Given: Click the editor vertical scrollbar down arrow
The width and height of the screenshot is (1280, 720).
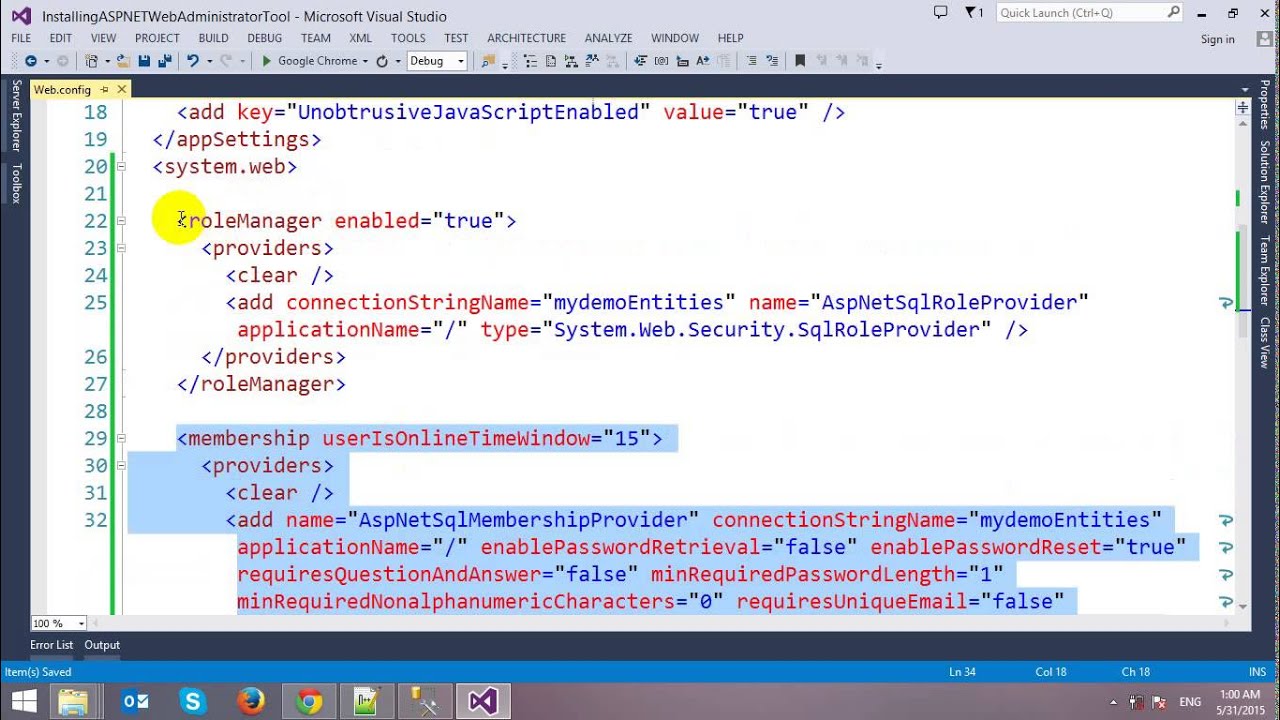Looking at the screenshot, I should point(1243,606).
